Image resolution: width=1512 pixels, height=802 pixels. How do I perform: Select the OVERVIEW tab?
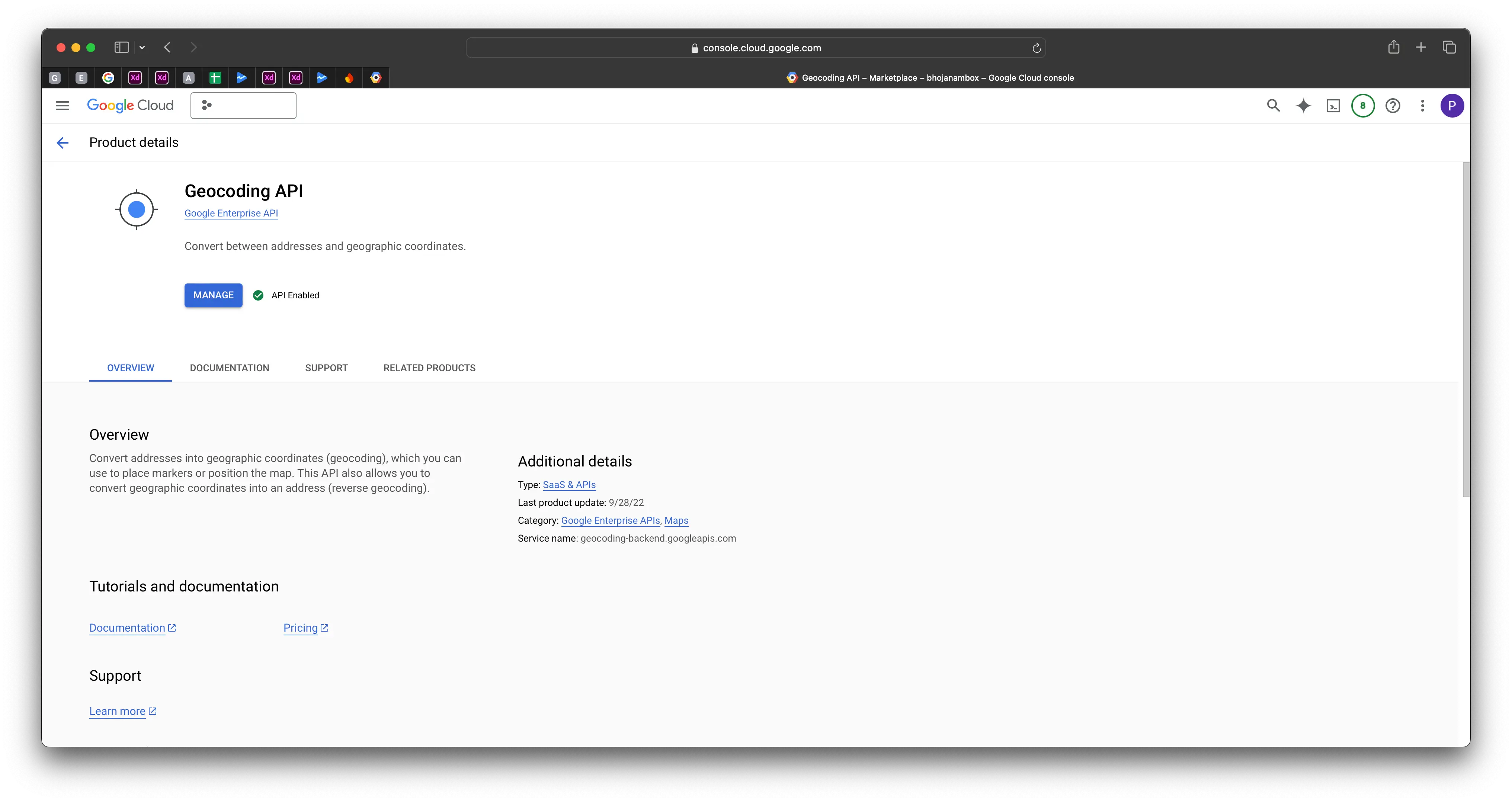(x=130, y=368)
